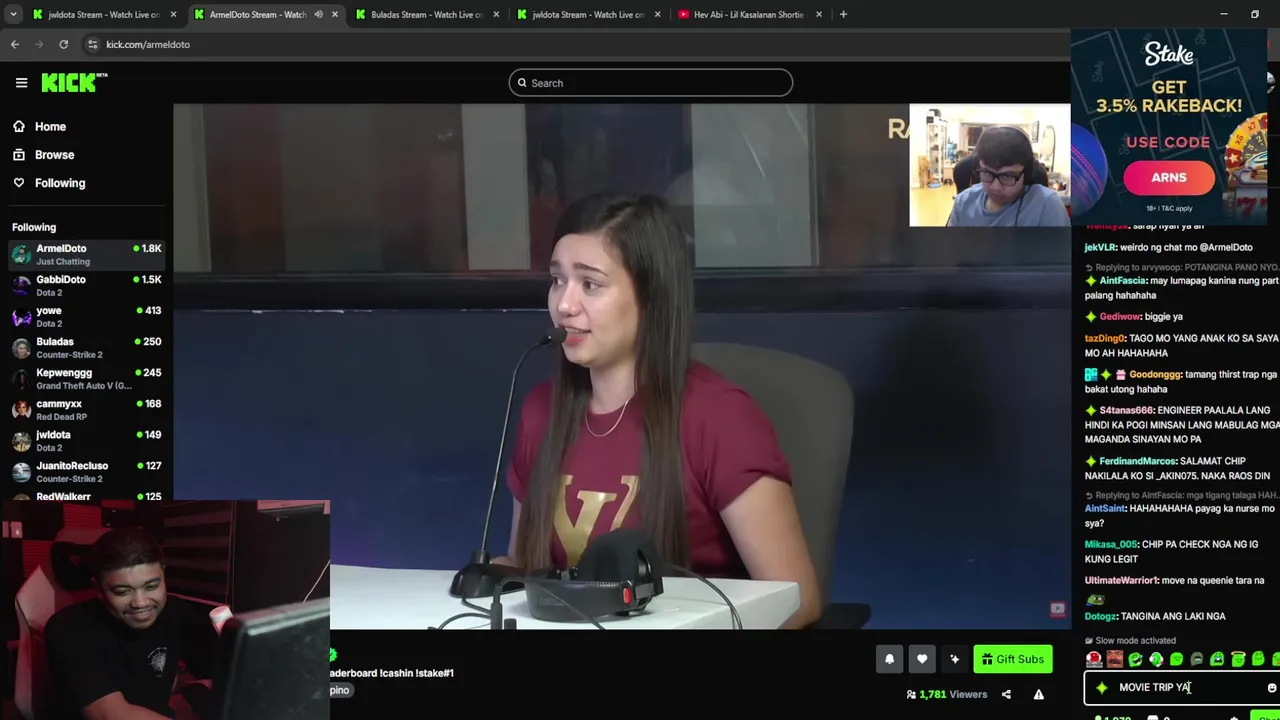Insert the laughing man face emote
Screen dimensions: 1280x720
click(x=1115, y=659)
